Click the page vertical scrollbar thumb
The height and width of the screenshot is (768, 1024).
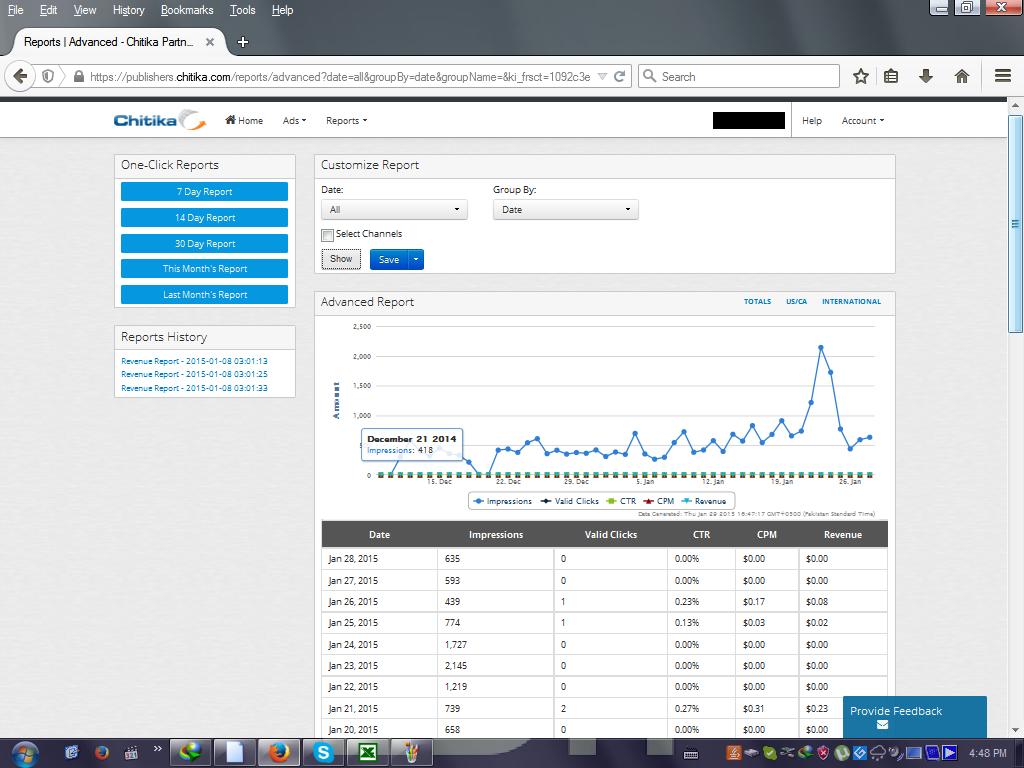click(x=1015, y=224)
